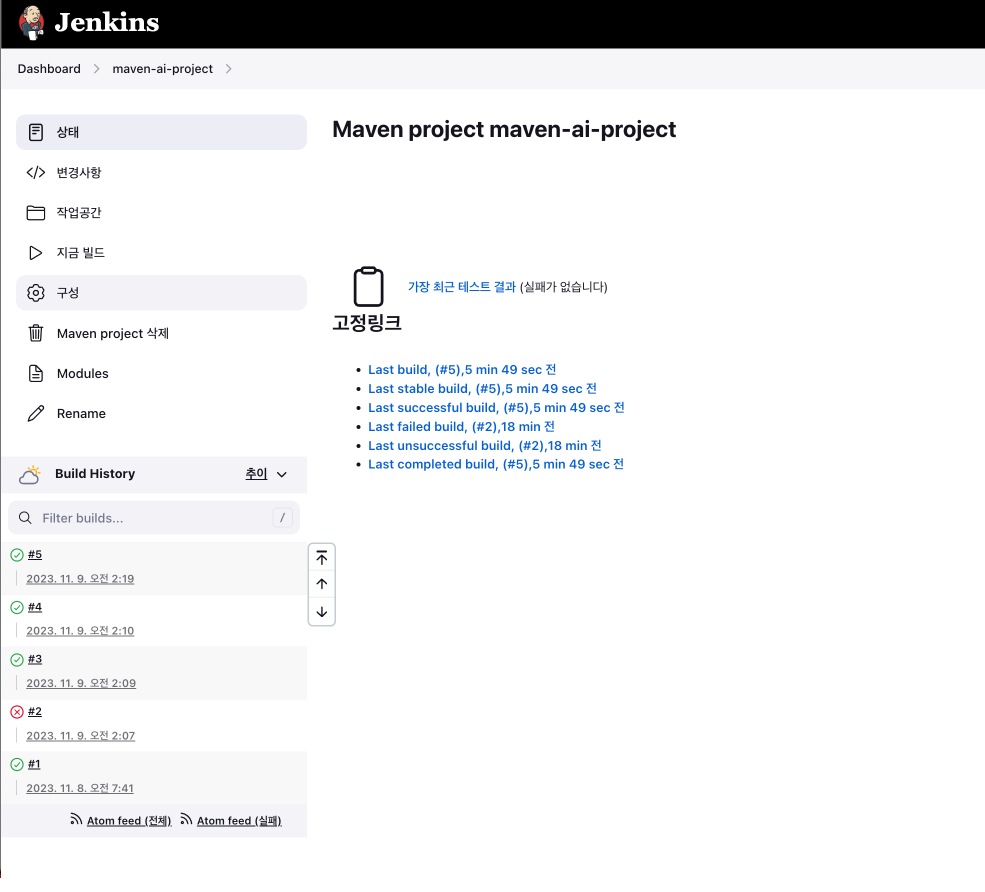This screenshot has width=985, height=892.
Task: Click the 작업공간 folder icon
Action: (36, 212)
